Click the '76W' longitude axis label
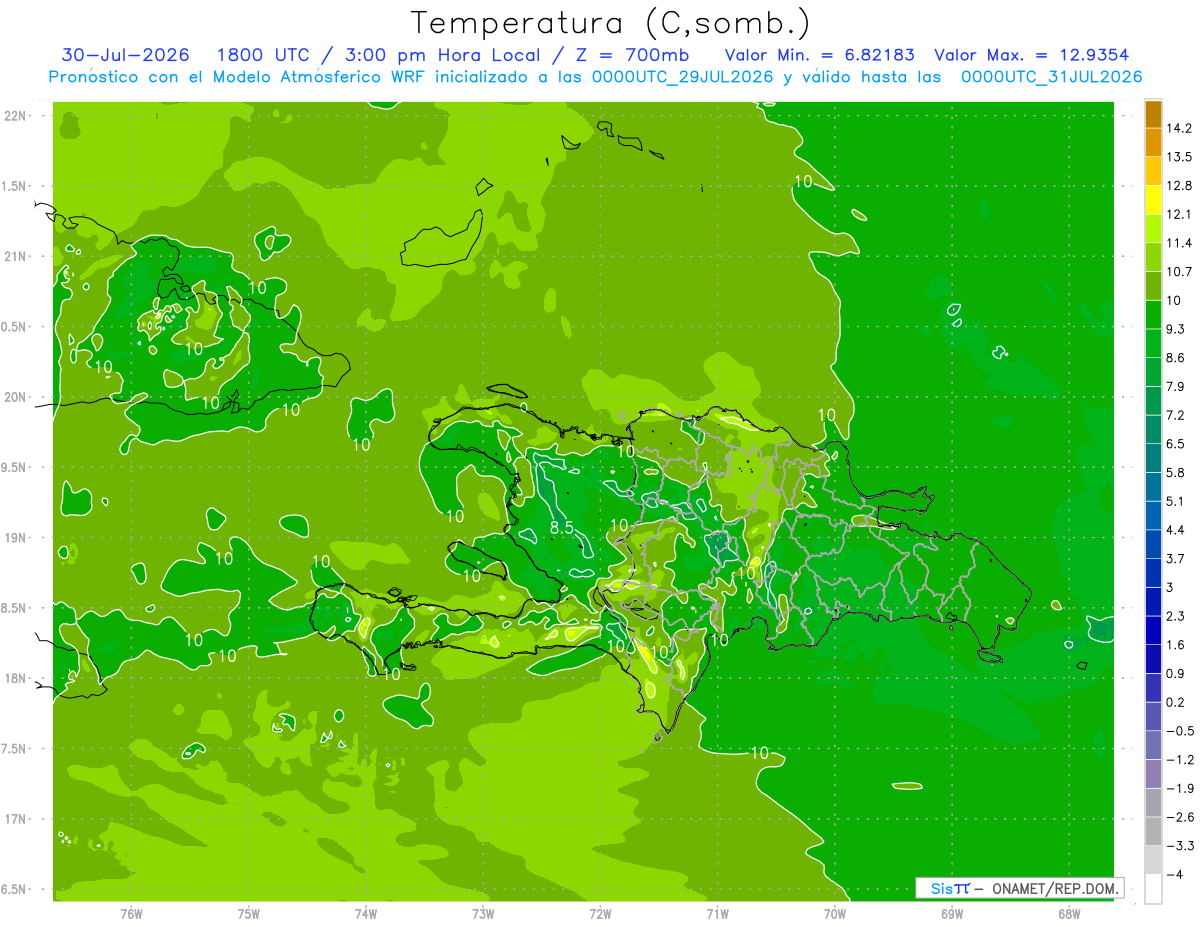The width and height of the screenshot is (1200, 927). coord(131,913)
